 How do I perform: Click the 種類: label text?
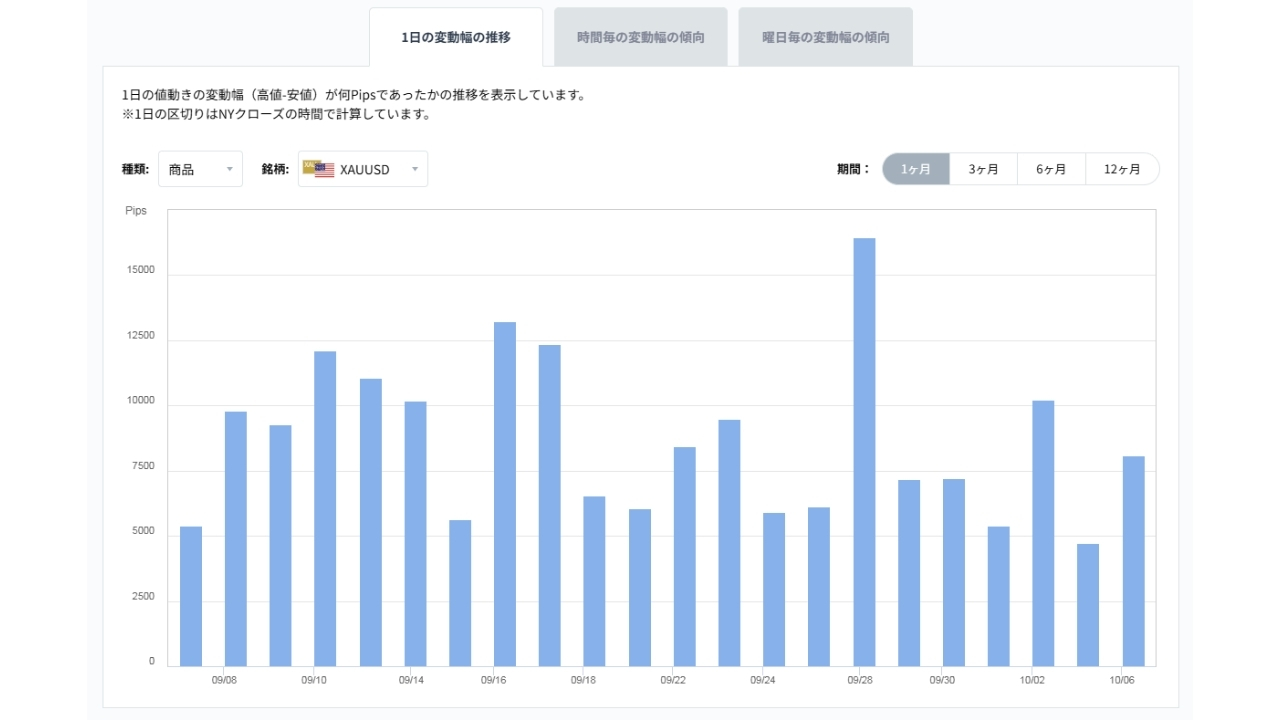pyautogui.click(x=135, y=169)
